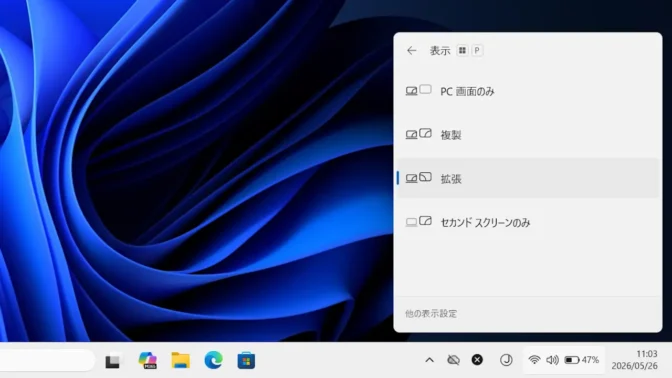672x378 pixels.
Task: Expand hidden system tray icons chevron
Action: [429, 360]
